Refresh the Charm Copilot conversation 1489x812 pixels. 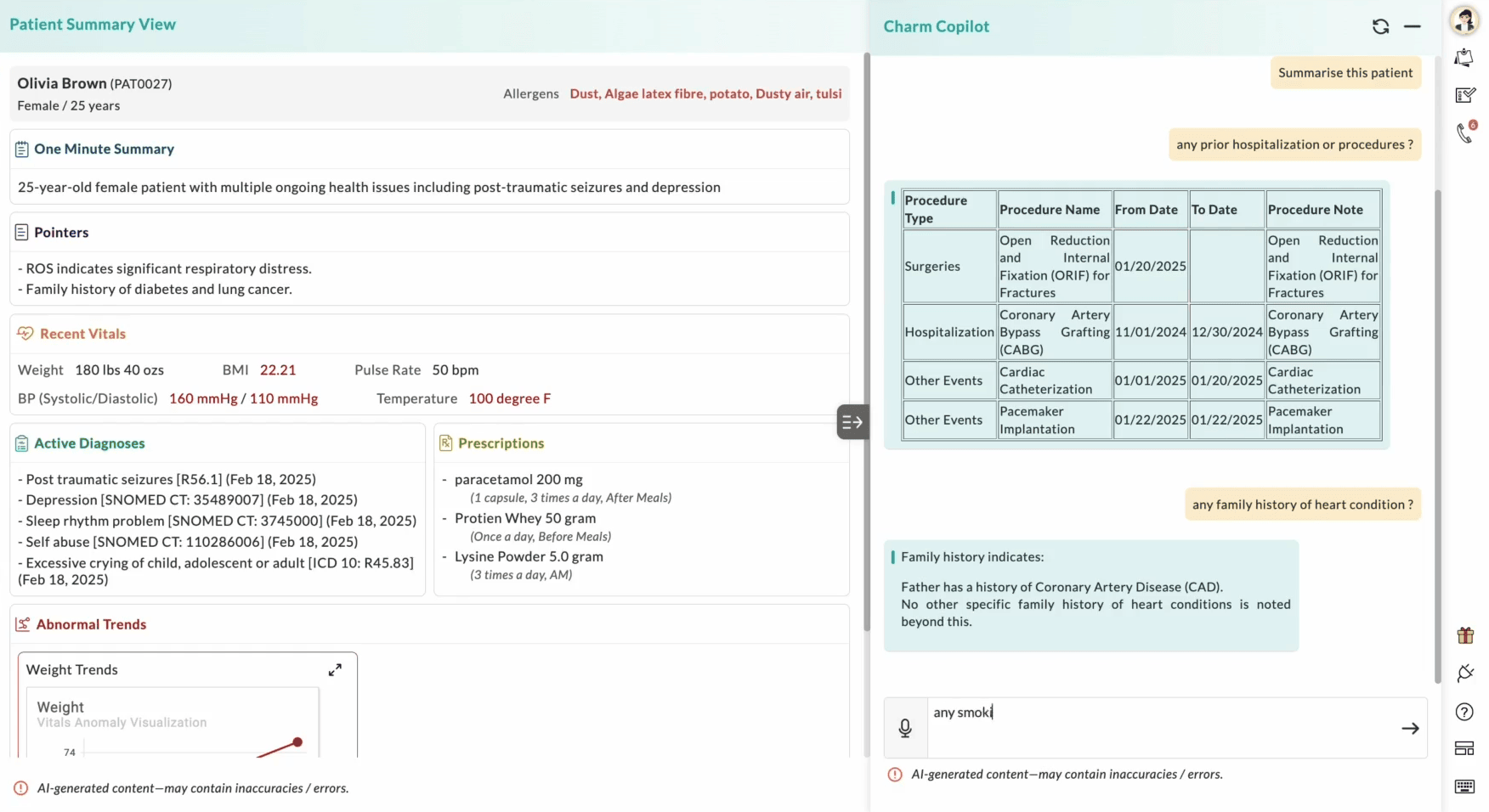coord(1380,26)
